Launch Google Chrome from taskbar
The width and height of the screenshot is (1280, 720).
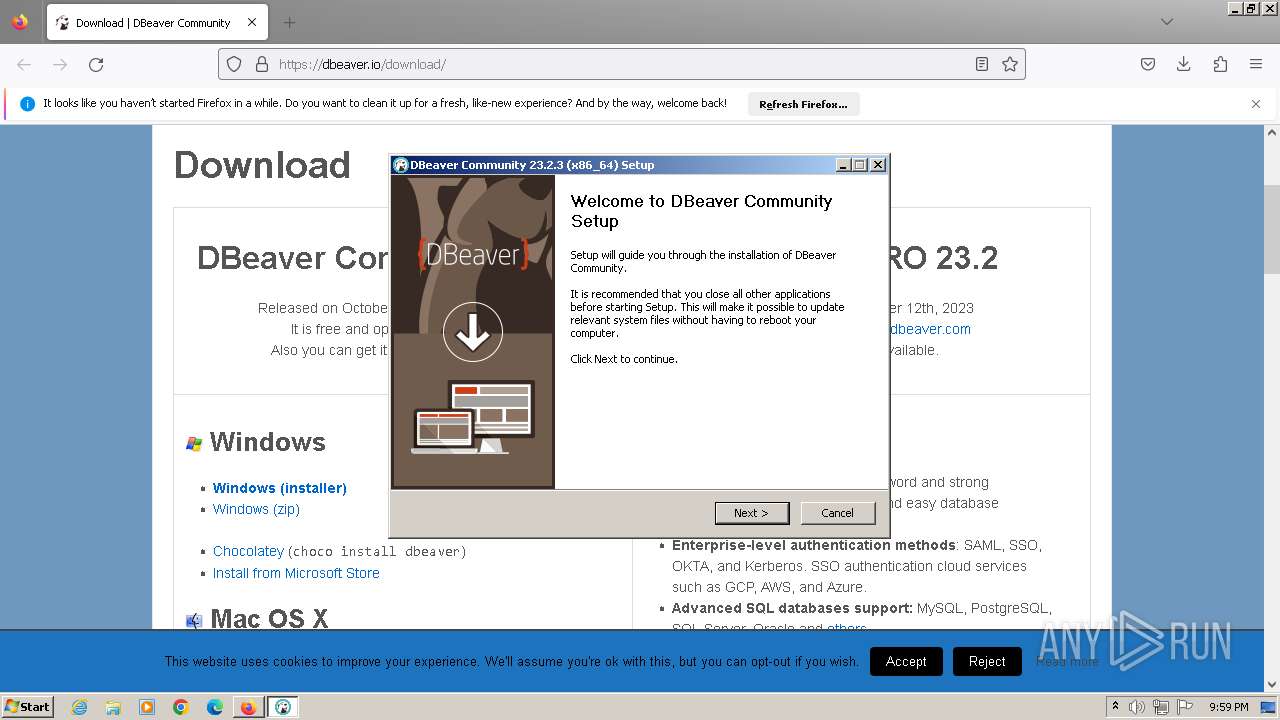click(x=181, y=707)
